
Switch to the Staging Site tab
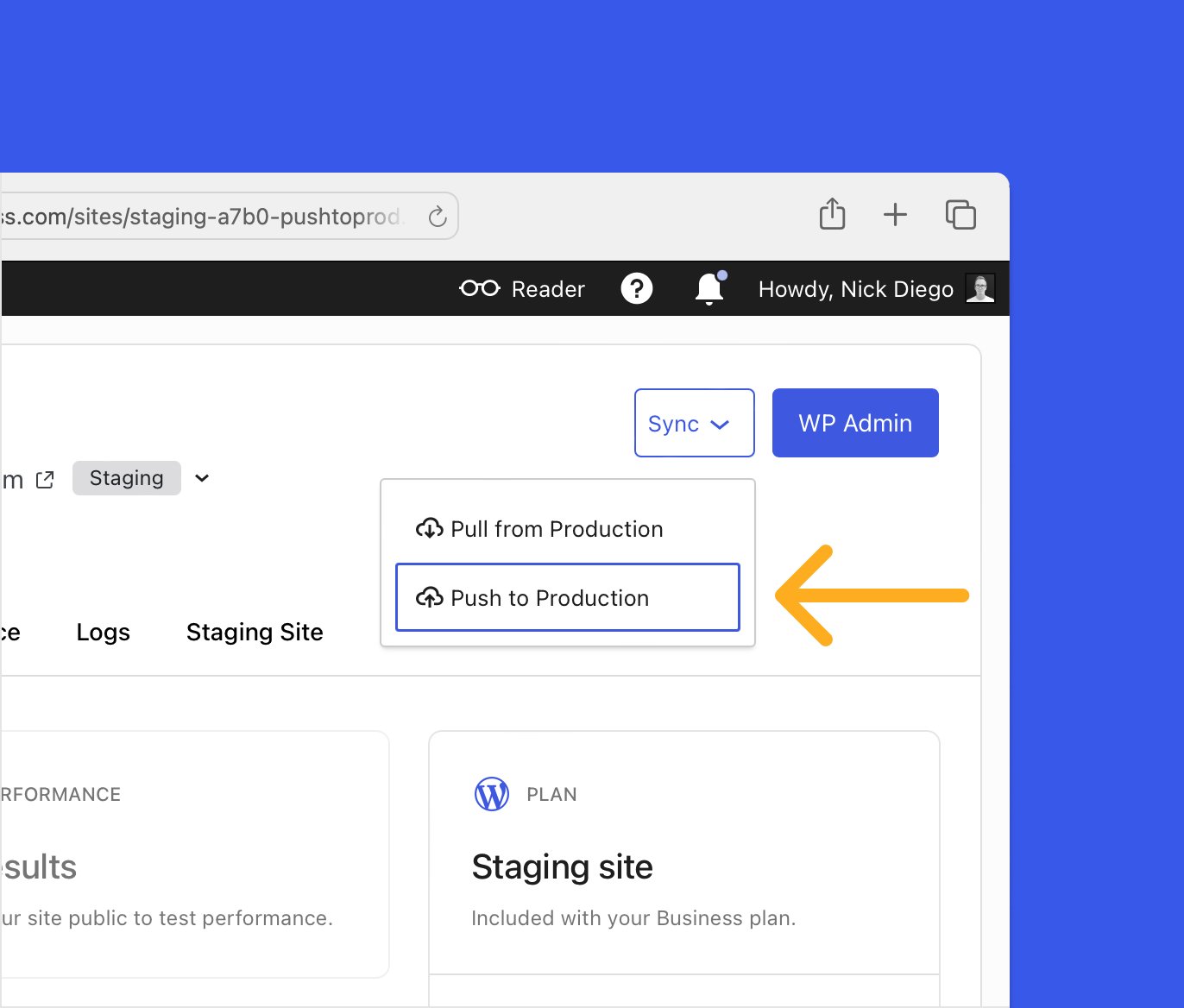[x=255, y=633]
